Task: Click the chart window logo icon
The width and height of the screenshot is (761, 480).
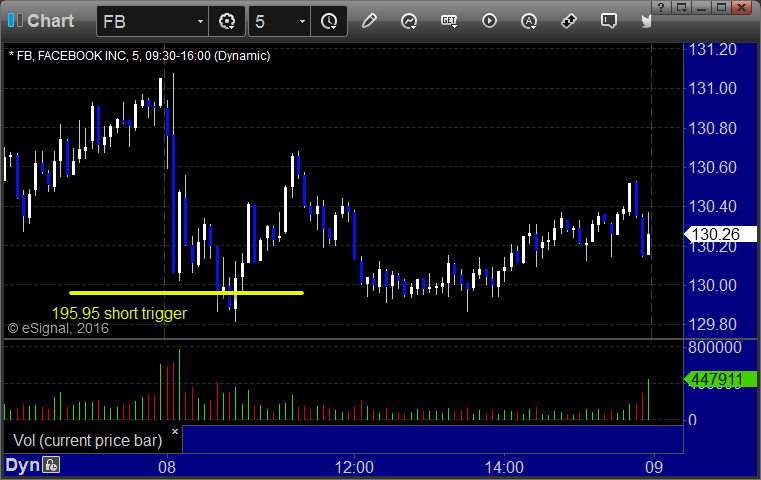Action: (x=15, y=20)
